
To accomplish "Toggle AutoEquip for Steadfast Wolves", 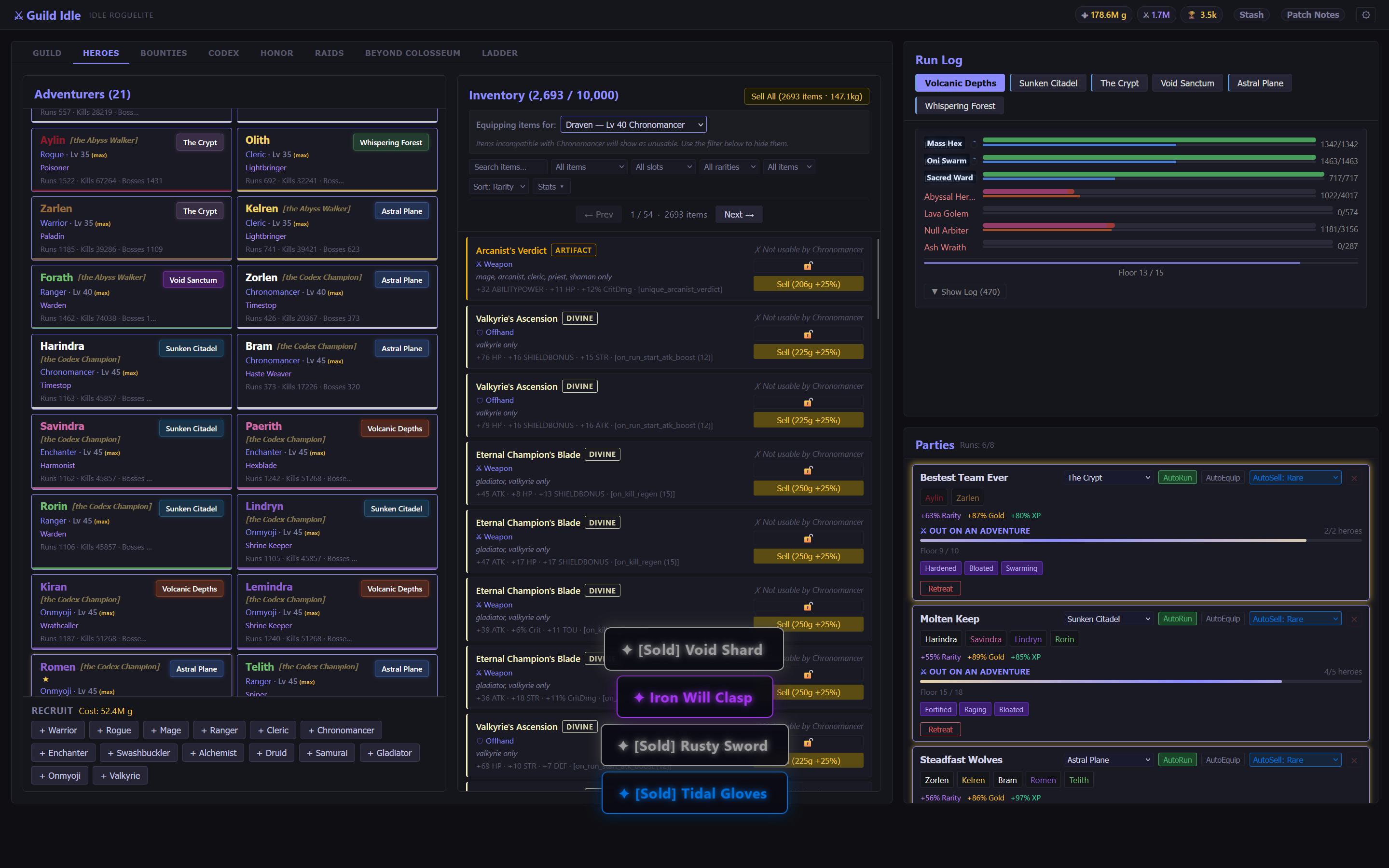I will [x=1223, y=760].
